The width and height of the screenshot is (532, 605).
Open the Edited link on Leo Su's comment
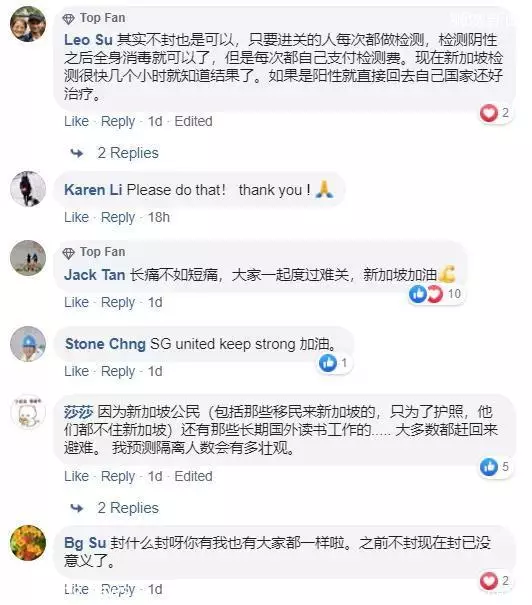193,122
